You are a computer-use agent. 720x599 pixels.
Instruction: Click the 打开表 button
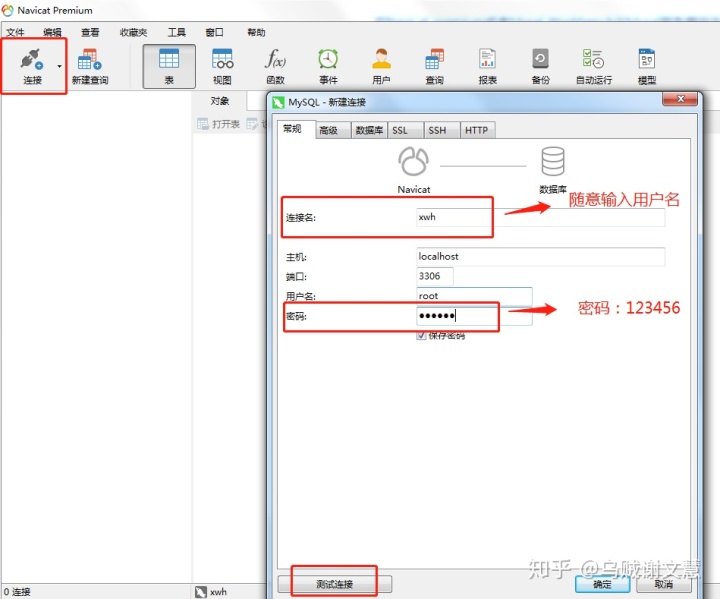click(x=219, y=124)
